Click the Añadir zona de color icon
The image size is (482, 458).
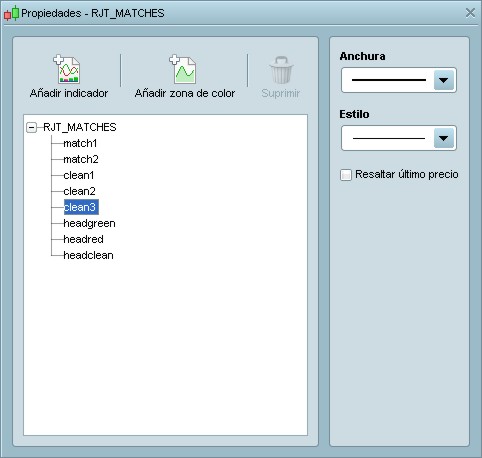pos(183,69)
